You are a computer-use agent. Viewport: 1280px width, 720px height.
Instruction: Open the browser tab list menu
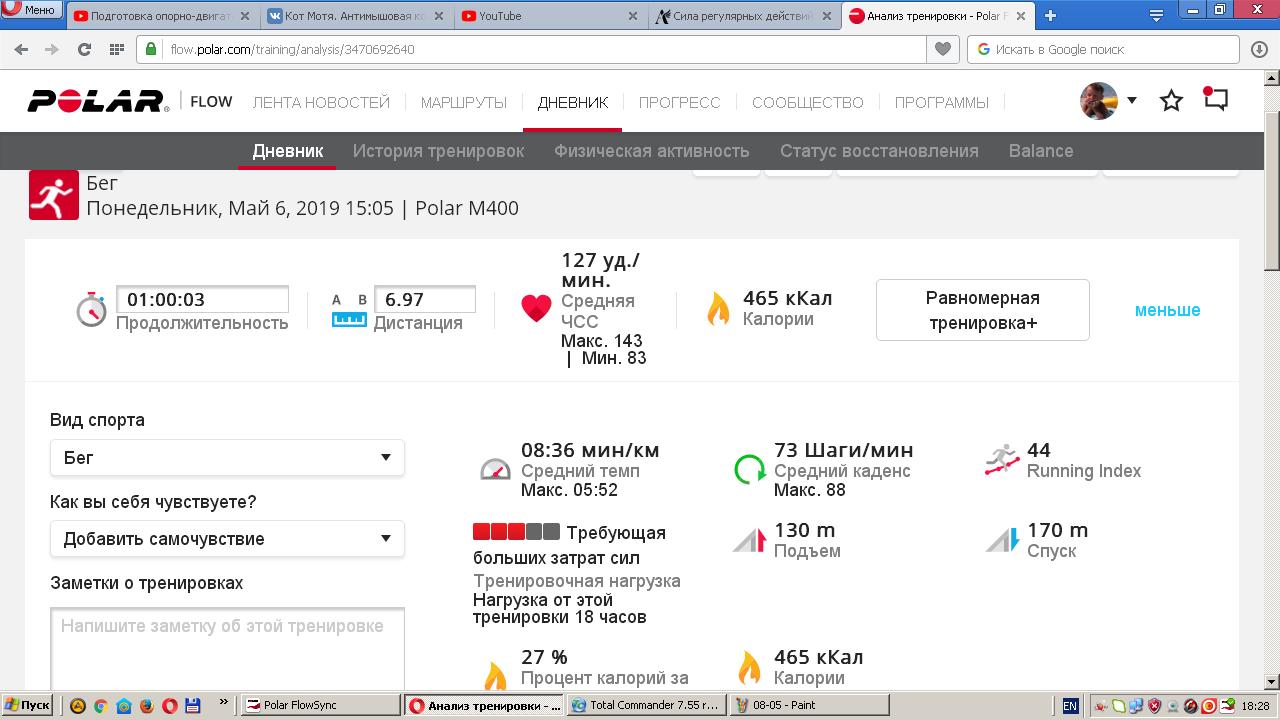1156,16
